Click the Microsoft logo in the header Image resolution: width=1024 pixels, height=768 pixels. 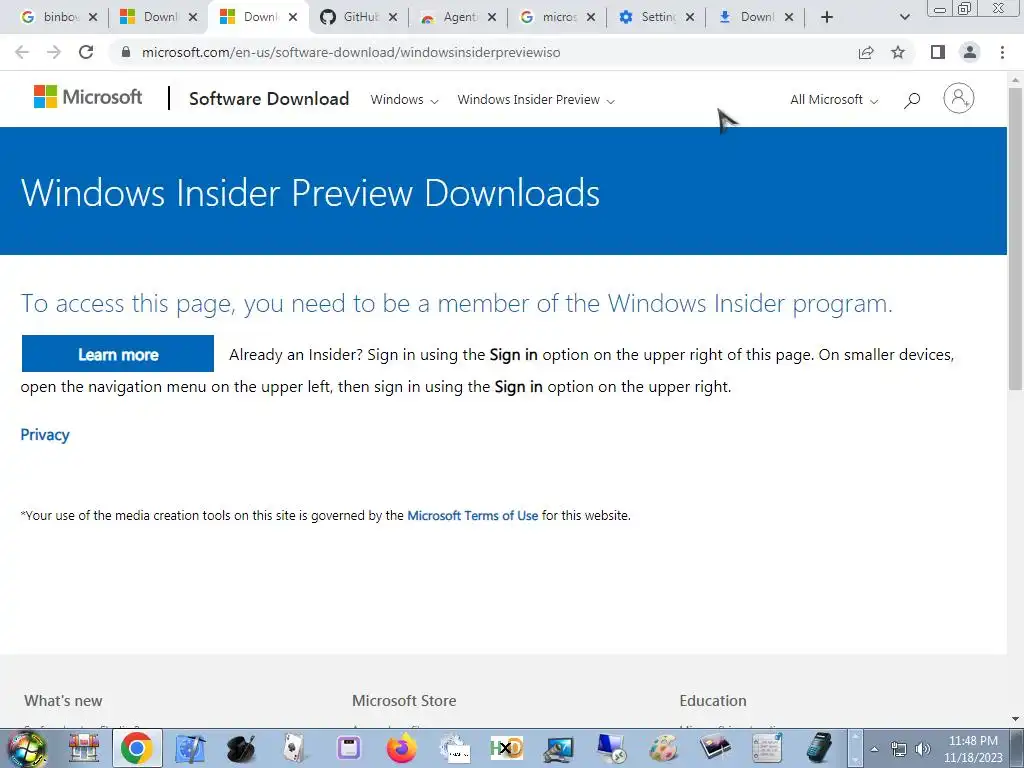pyautogui.click(x=88, y=97)
